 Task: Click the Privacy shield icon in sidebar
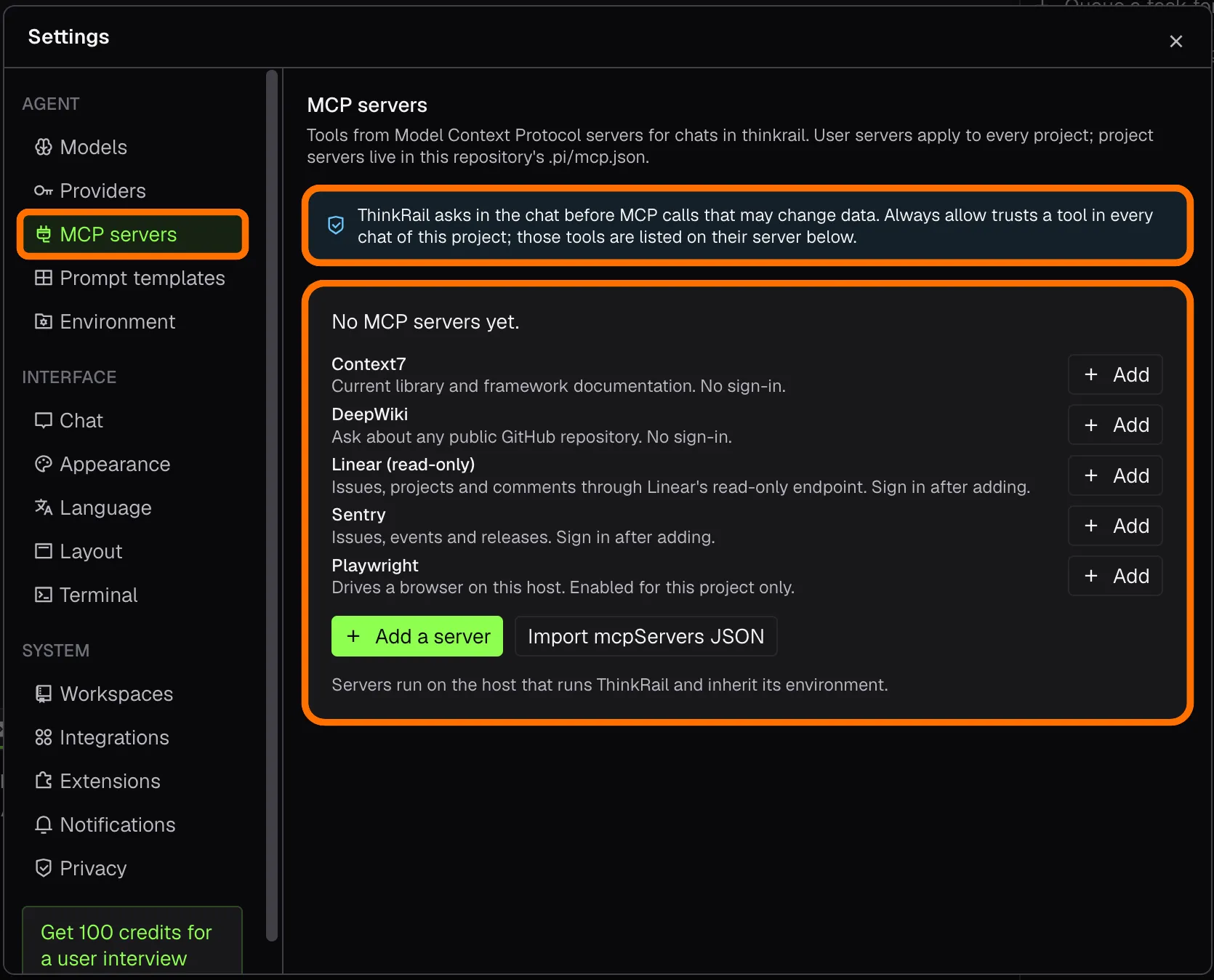click(x=44, y=868)
